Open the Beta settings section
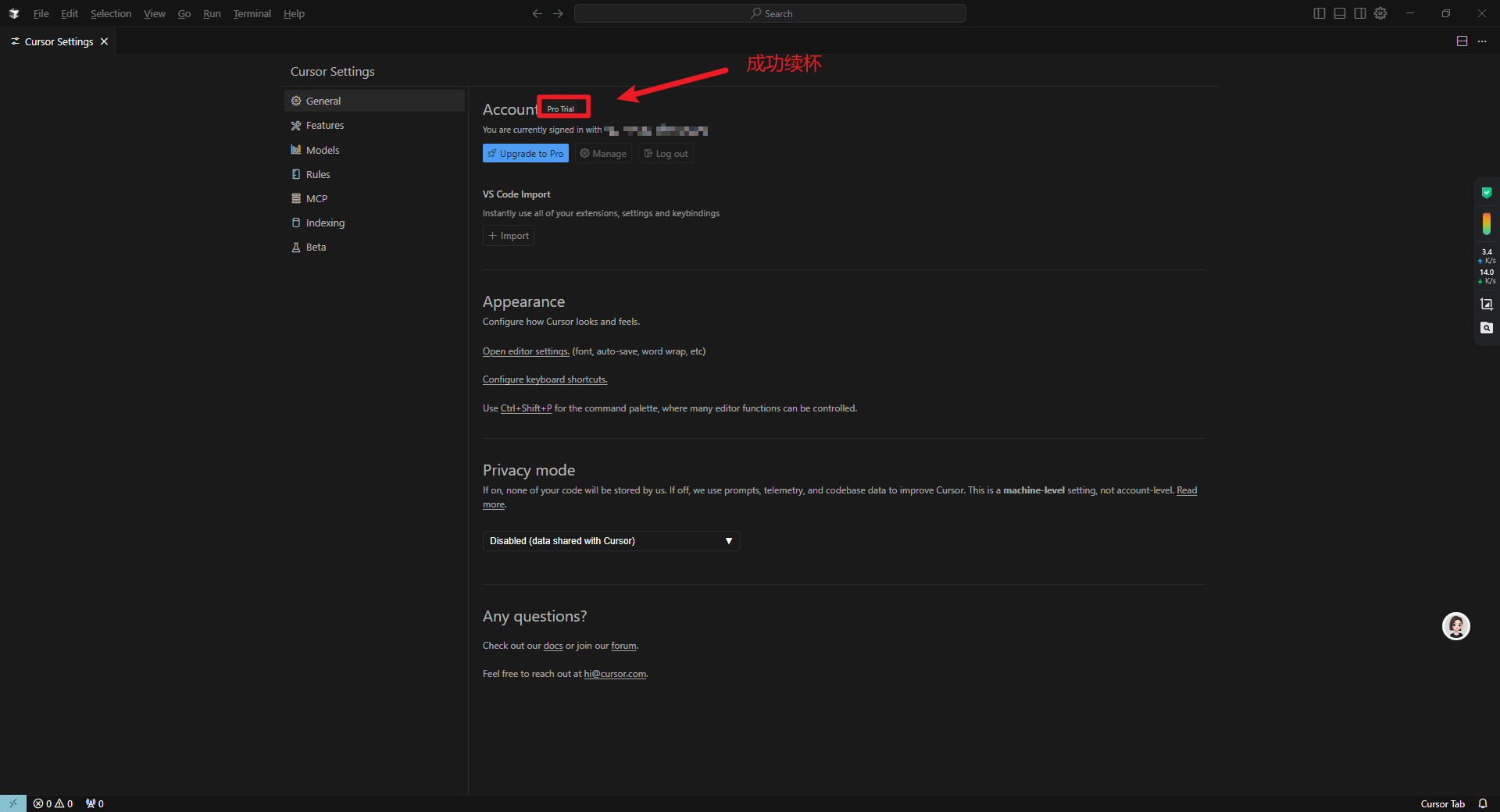 click(x=374, y=247)
